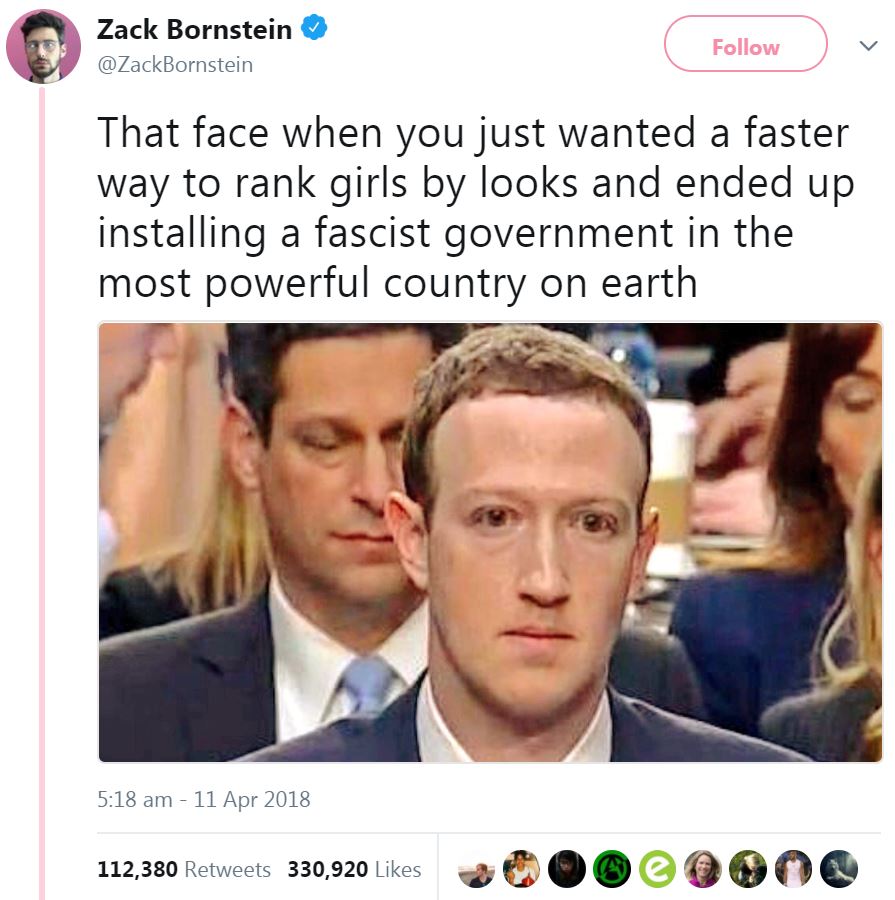Viewport: 895px width, 900px height.
Task: Open the green and black anarchy symbol avatar
Action: [612, 868]
